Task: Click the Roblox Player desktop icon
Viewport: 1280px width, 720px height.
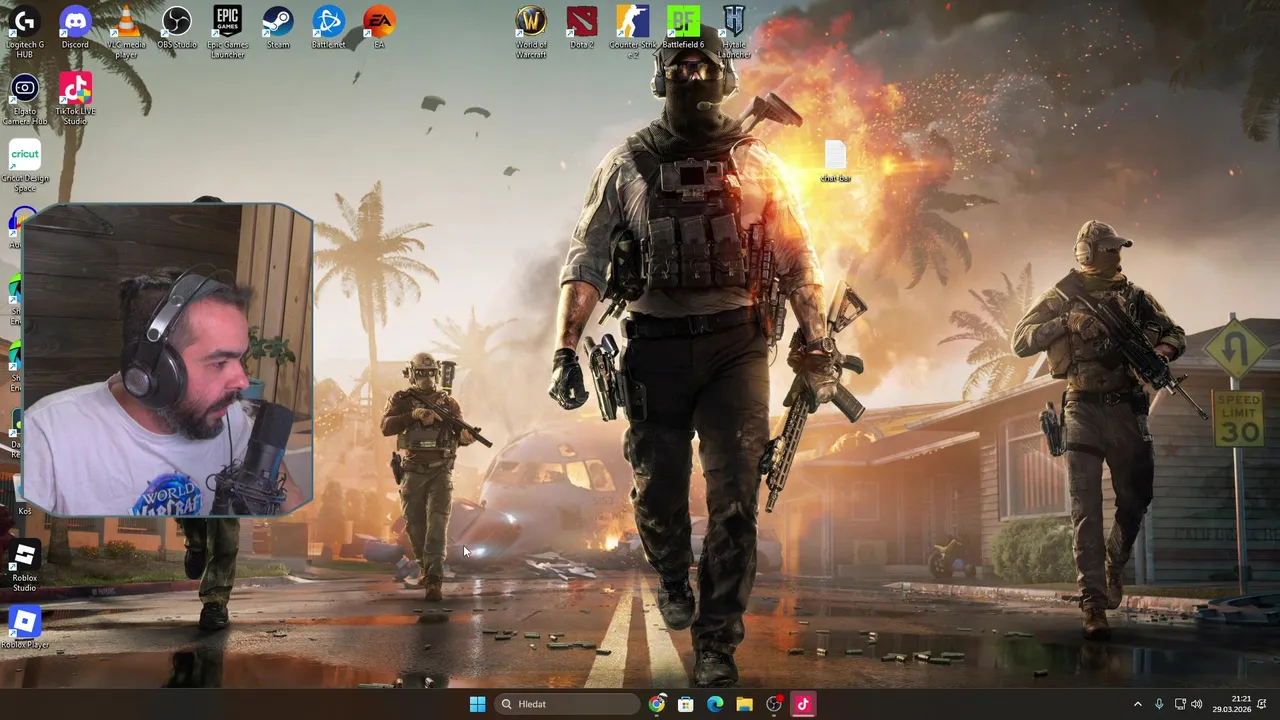Action: (25, 627)
